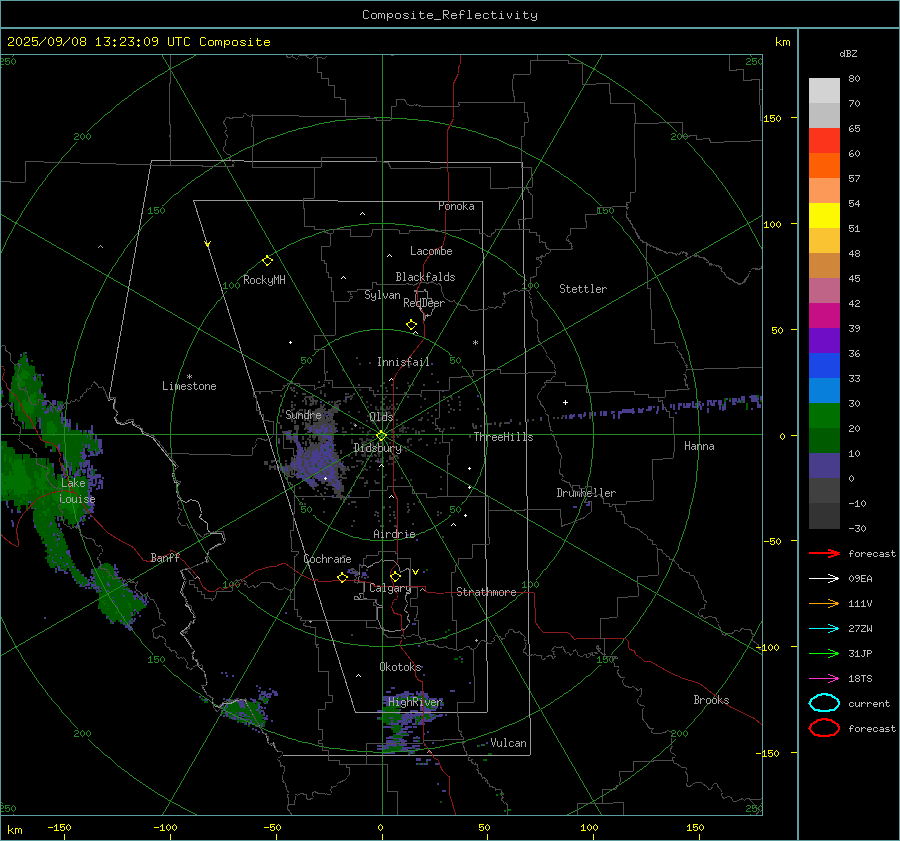The image size is (900, 841).
Task: Click the asterisk marker above Limestone
Action: (x=189, y=377)
